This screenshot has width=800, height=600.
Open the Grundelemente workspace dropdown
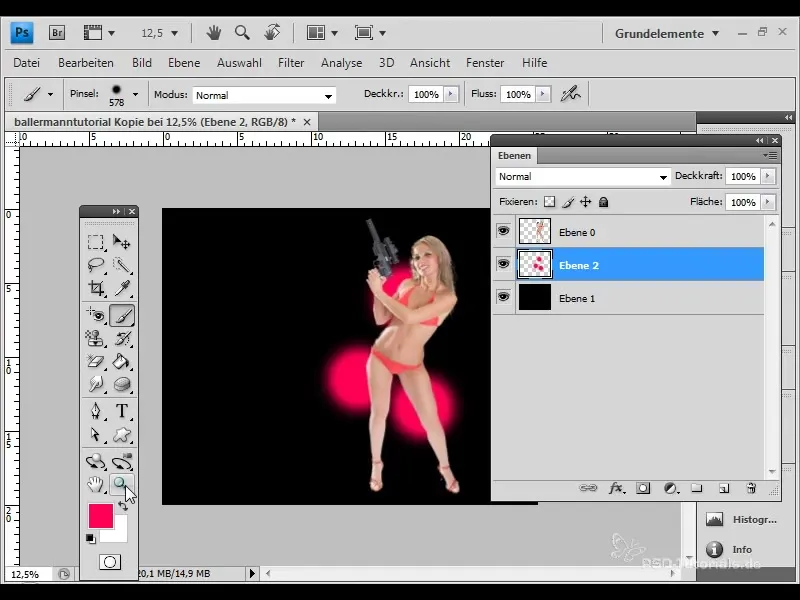click(667, 34)
